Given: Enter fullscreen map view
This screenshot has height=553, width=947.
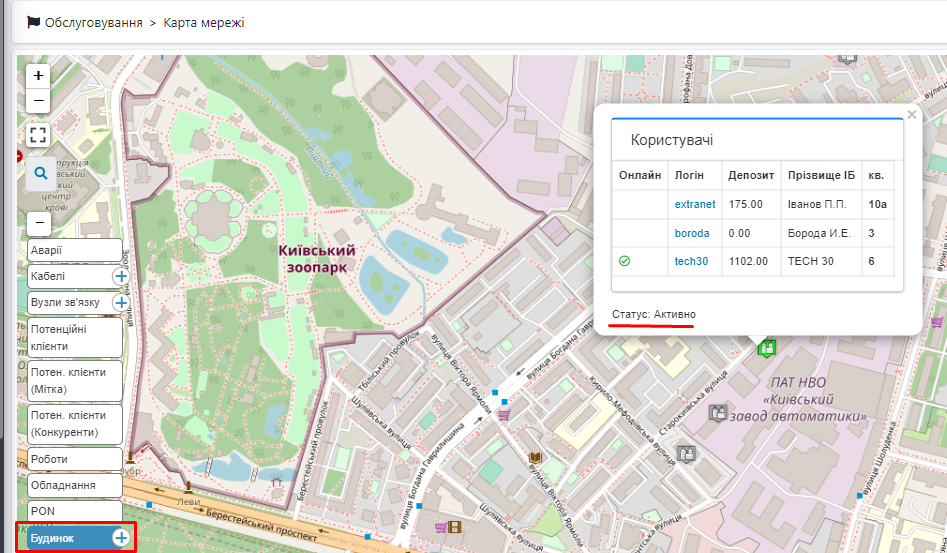Looking at the screenshot, I should 38,135.
